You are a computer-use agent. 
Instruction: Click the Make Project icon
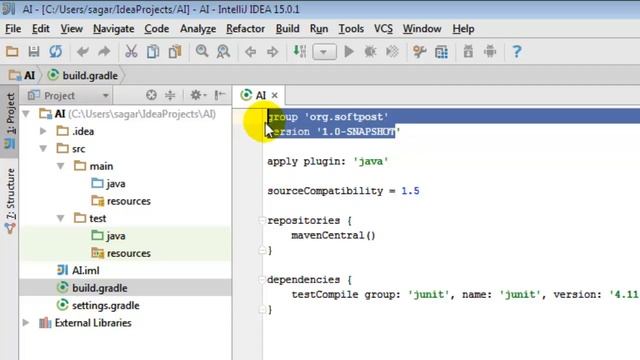(299, 52)
